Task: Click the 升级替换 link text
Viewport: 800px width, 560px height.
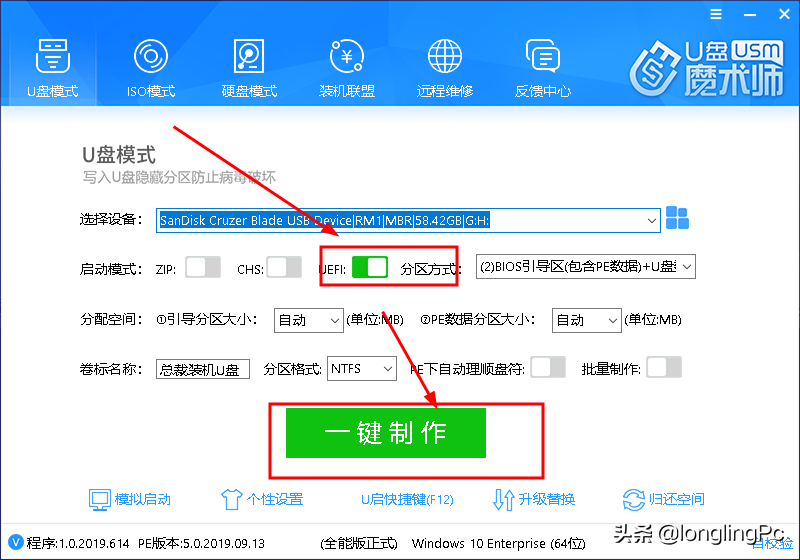Action: pyautogui.click(x=546, y=499)
